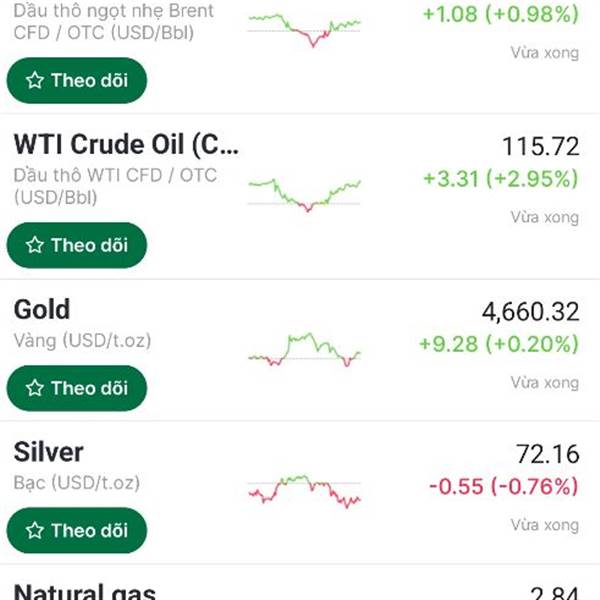This screenshot has width=600, height=600.
Task: Tap the star icon in Brent's Theo dõi button
Action: tap(35, 81)
